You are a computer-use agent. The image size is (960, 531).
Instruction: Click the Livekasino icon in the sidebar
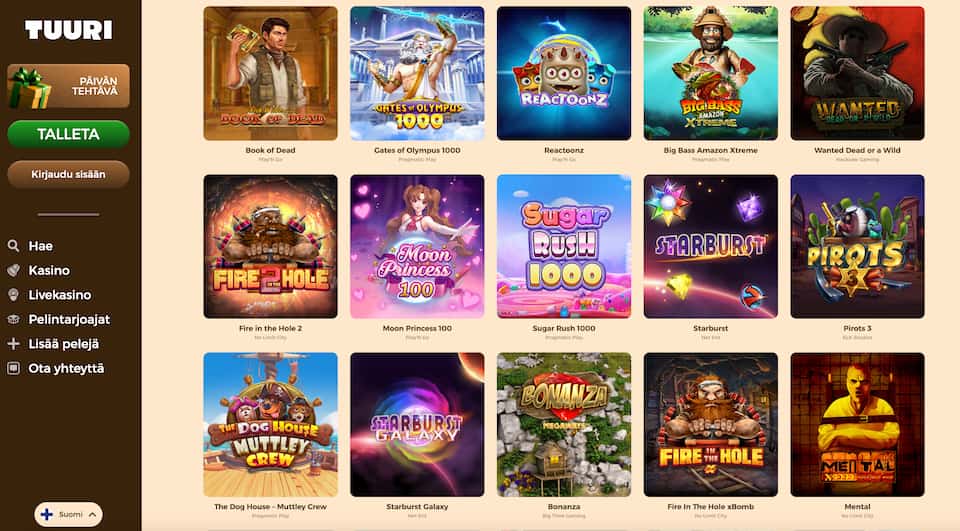point(13,295)
